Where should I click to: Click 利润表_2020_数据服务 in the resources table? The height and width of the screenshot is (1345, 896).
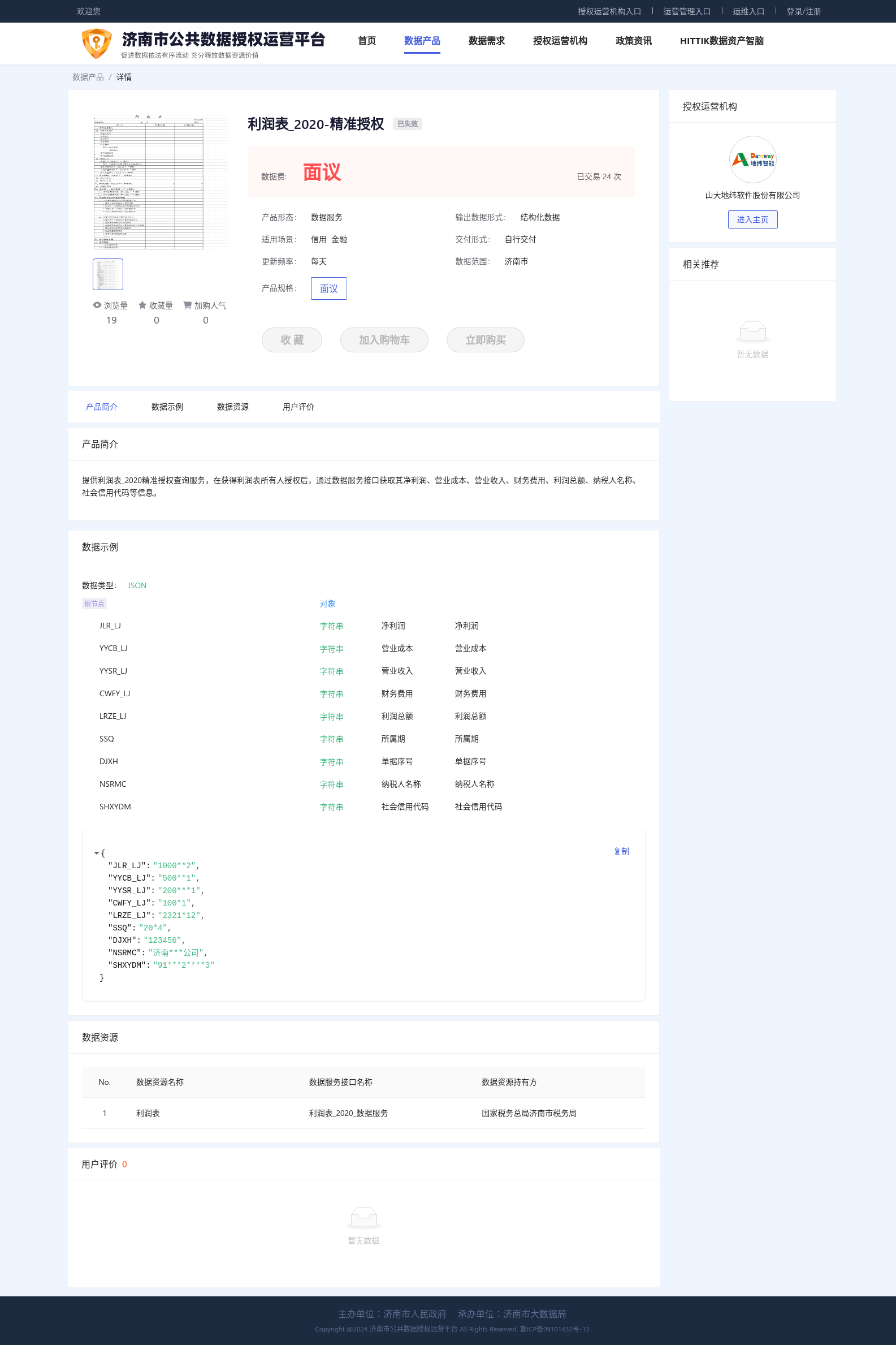348,1113
